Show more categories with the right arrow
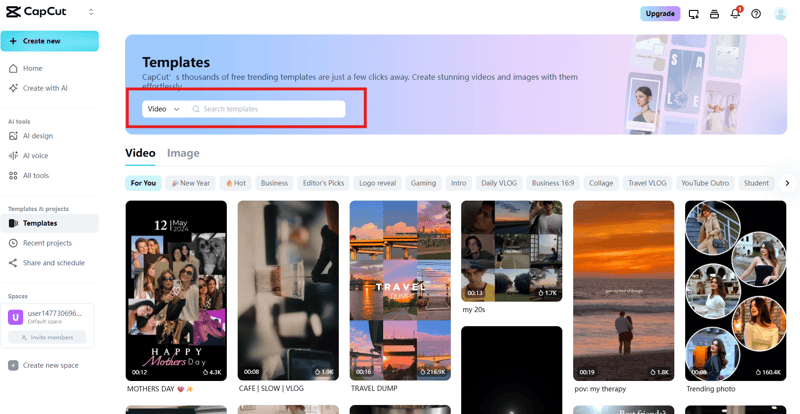800x414 pixels. (x=787, y=183)
